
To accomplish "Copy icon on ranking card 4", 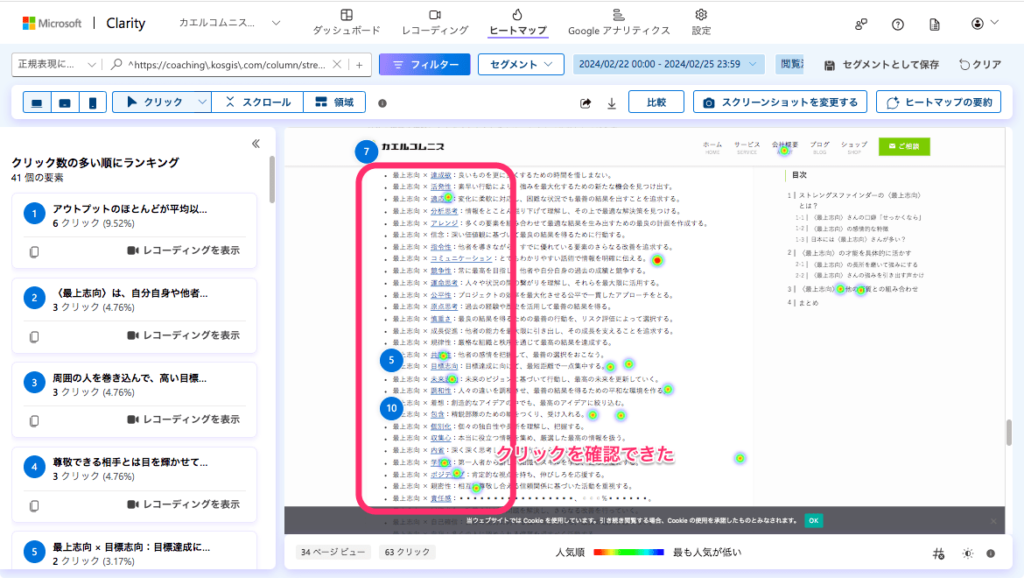I will 35,506.
